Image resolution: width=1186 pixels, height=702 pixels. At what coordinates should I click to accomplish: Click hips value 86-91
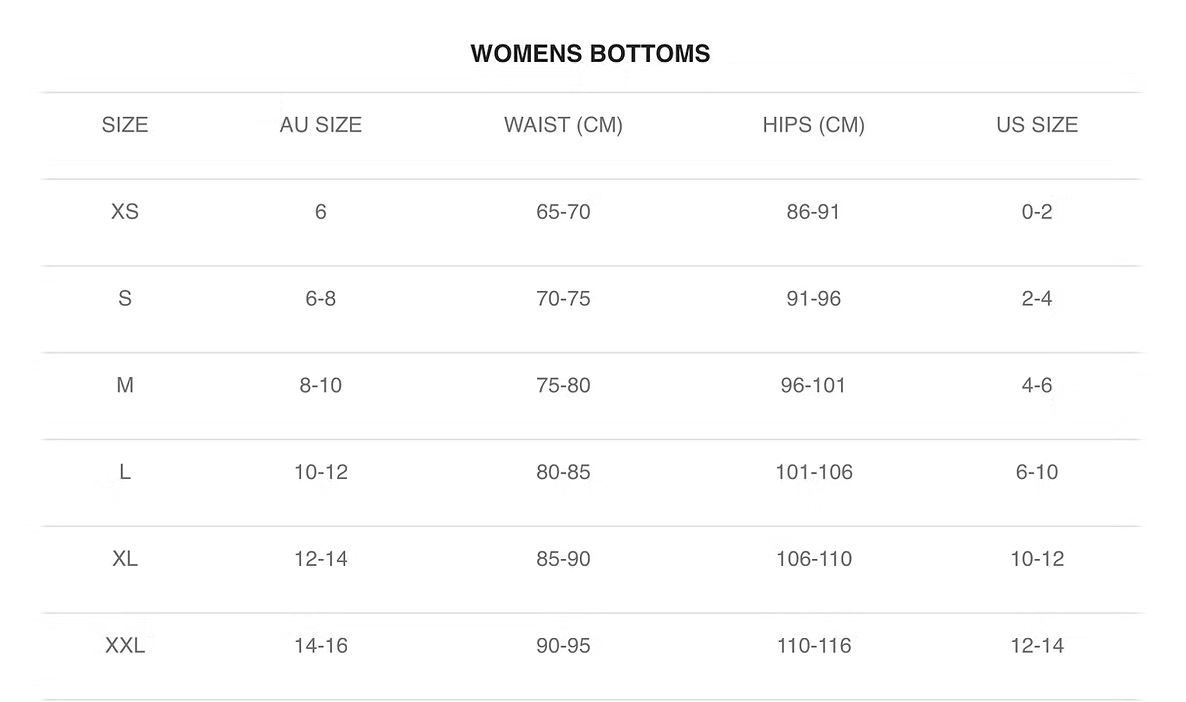click(x=813, y=212)
